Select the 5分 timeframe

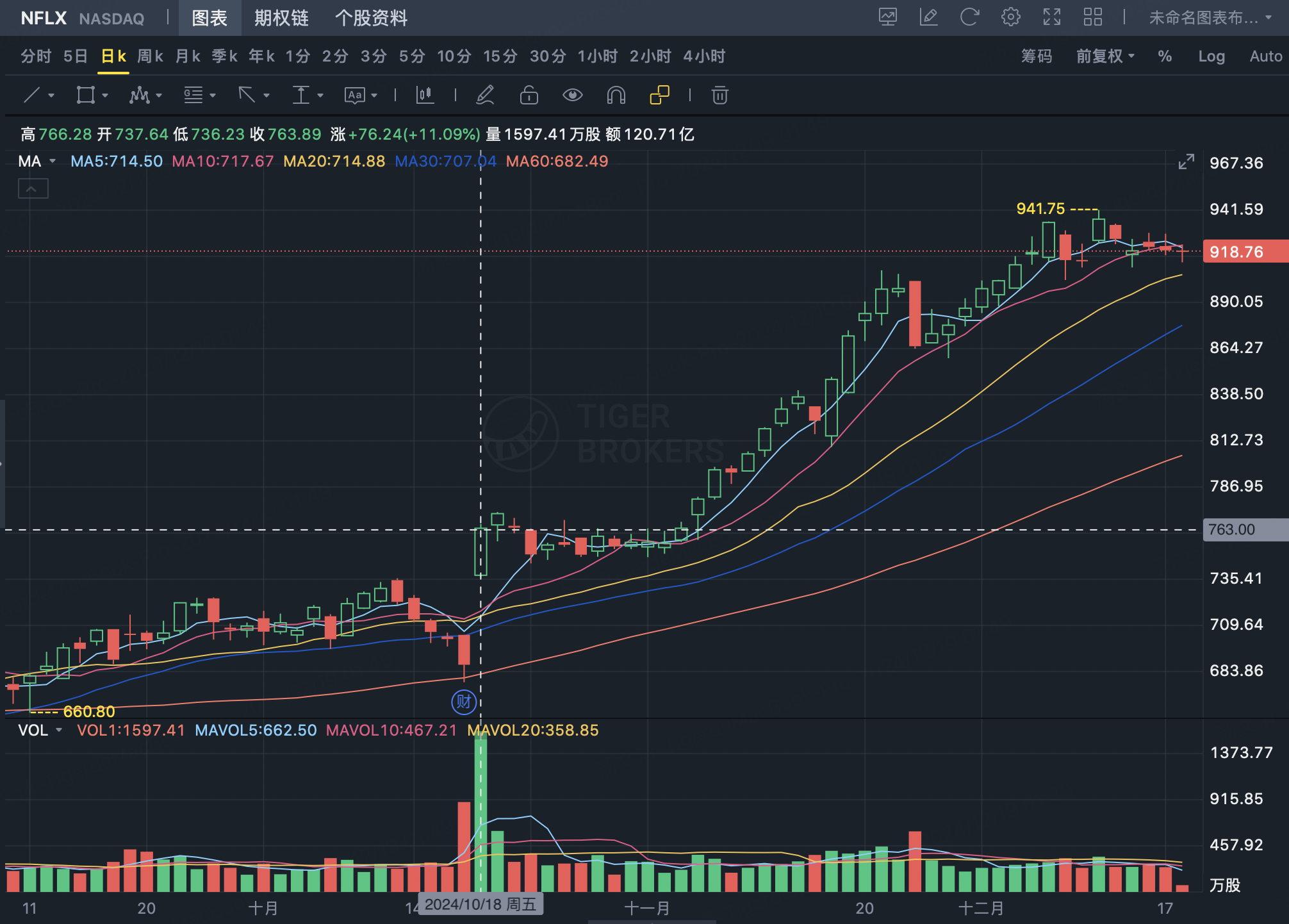click(x=412, y=56)
